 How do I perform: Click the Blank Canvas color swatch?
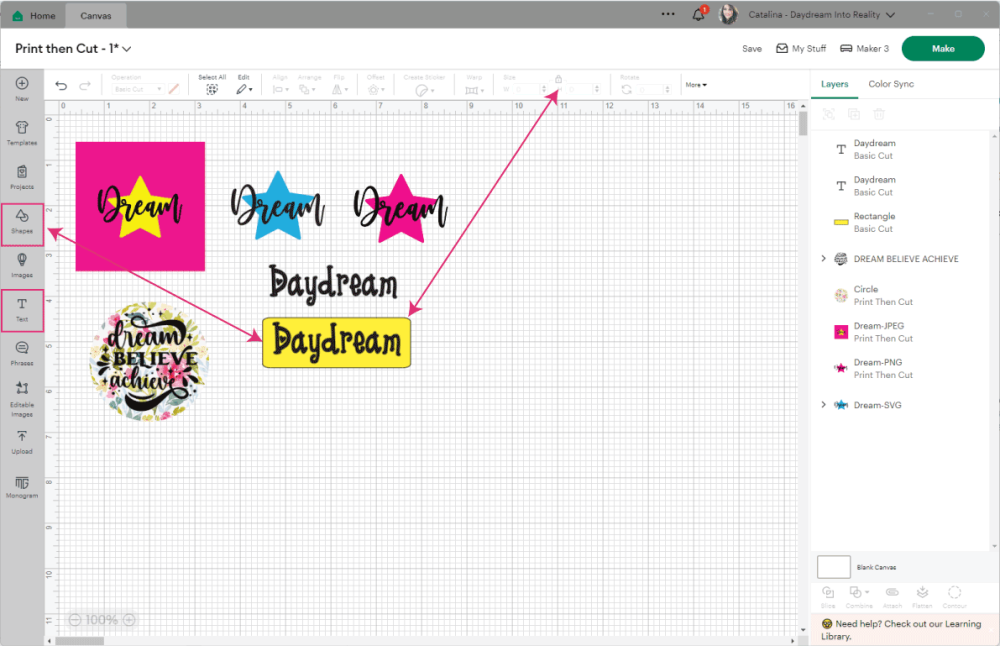pyautogui.click(x=834, y=567)
